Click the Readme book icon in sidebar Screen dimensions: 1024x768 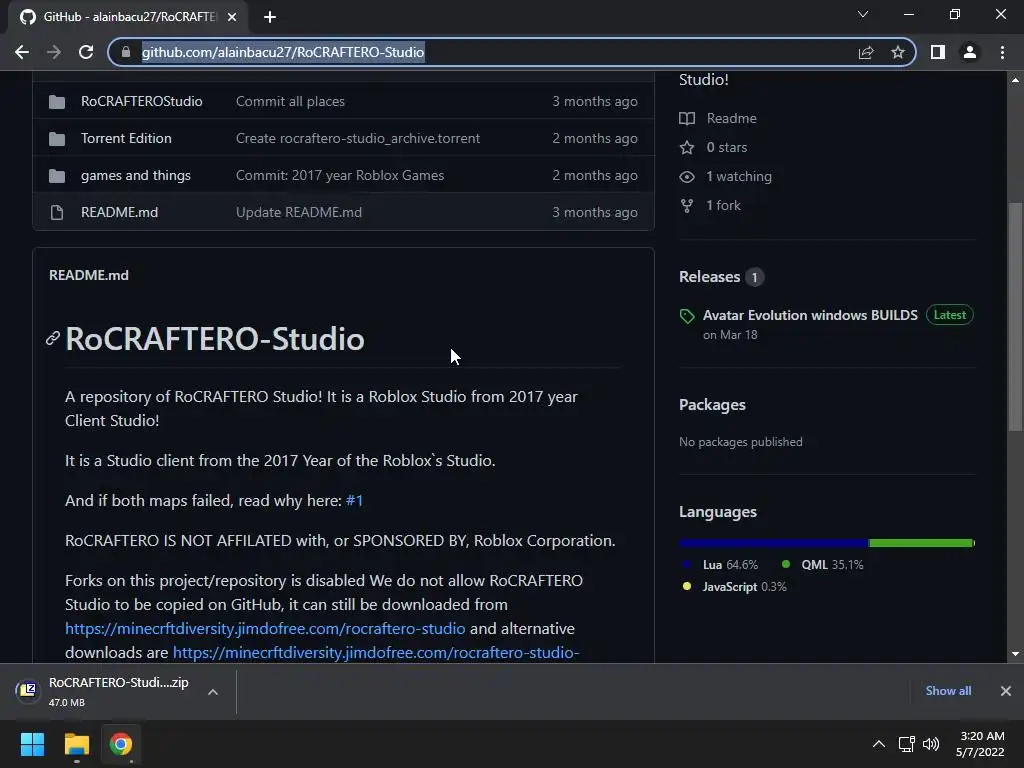tap(686, 118)
